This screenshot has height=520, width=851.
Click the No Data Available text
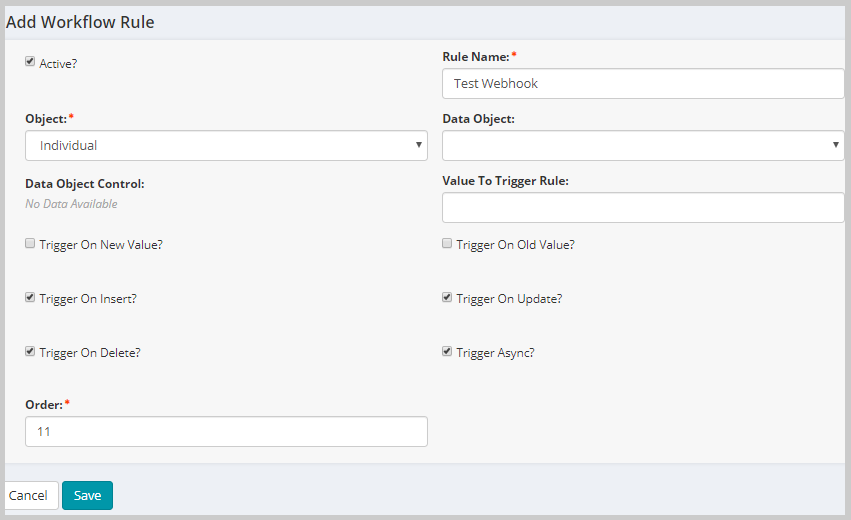[71, 204]
